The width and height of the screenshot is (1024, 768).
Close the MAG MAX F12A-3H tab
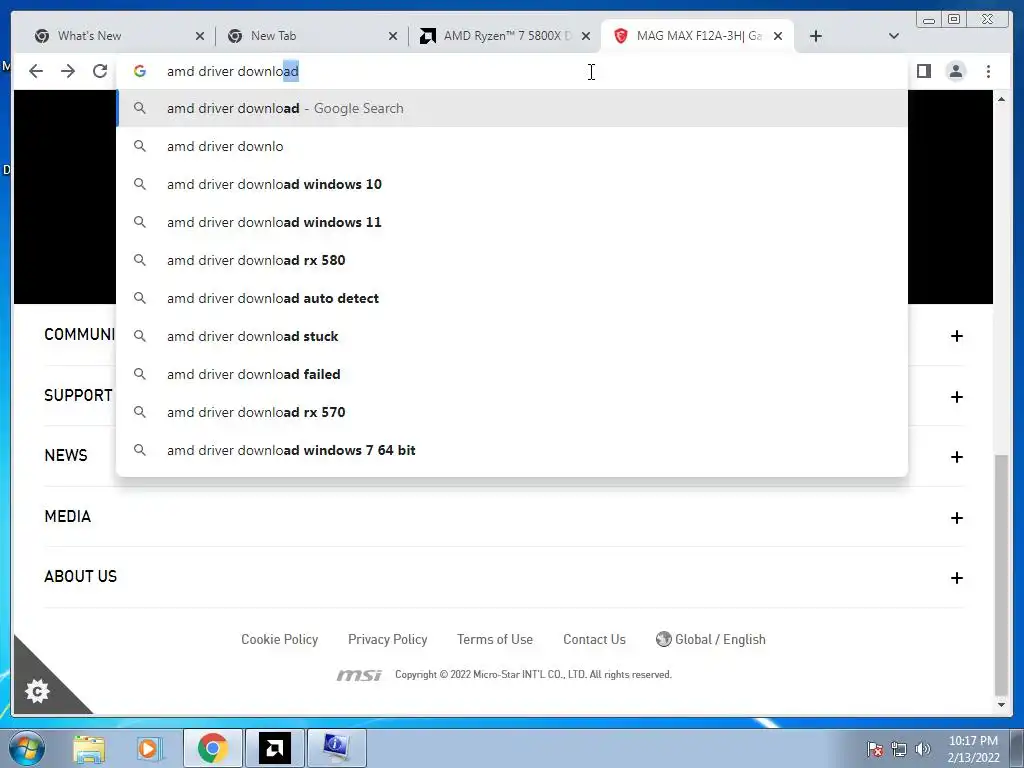pos(778,36)
